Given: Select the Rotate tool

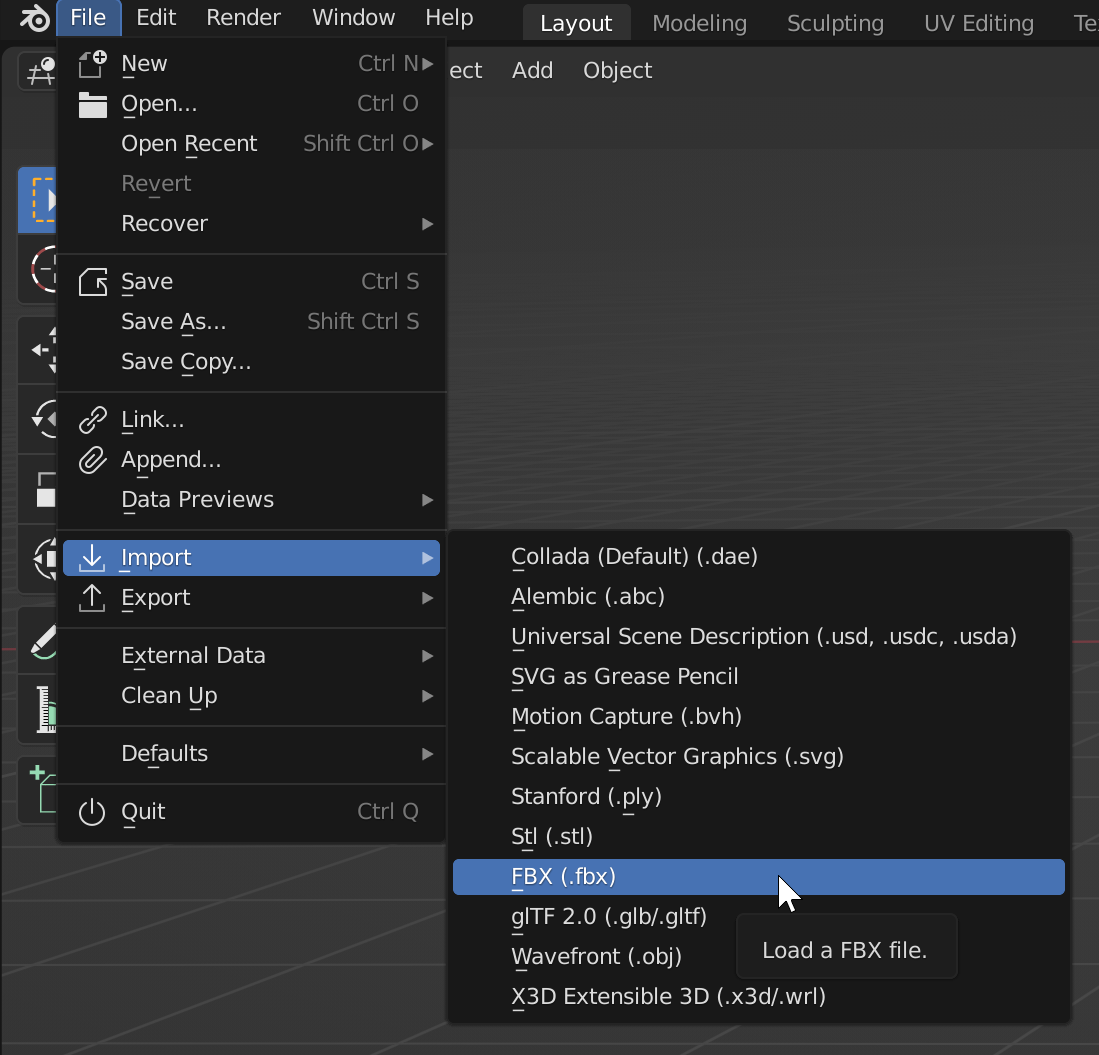Looking at the screenshot, I should [x=37, y=419].
